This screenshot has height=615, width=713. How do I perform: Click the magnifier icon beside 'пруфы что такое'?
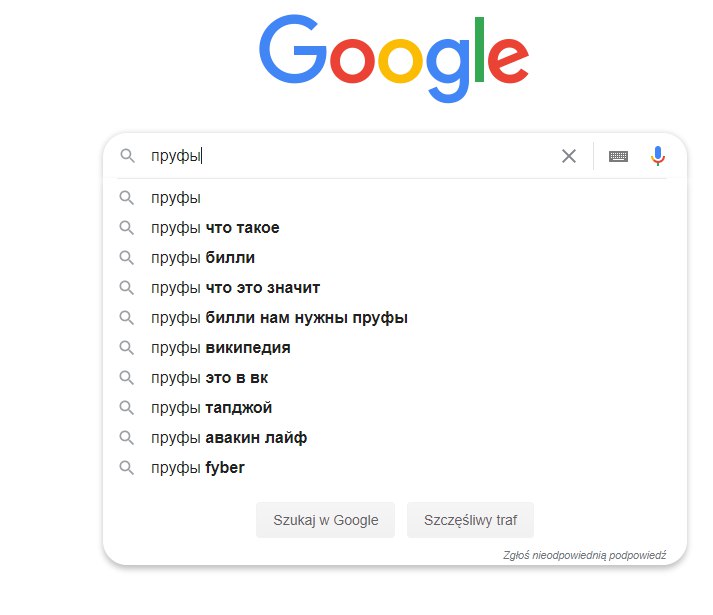click(126, 227)
